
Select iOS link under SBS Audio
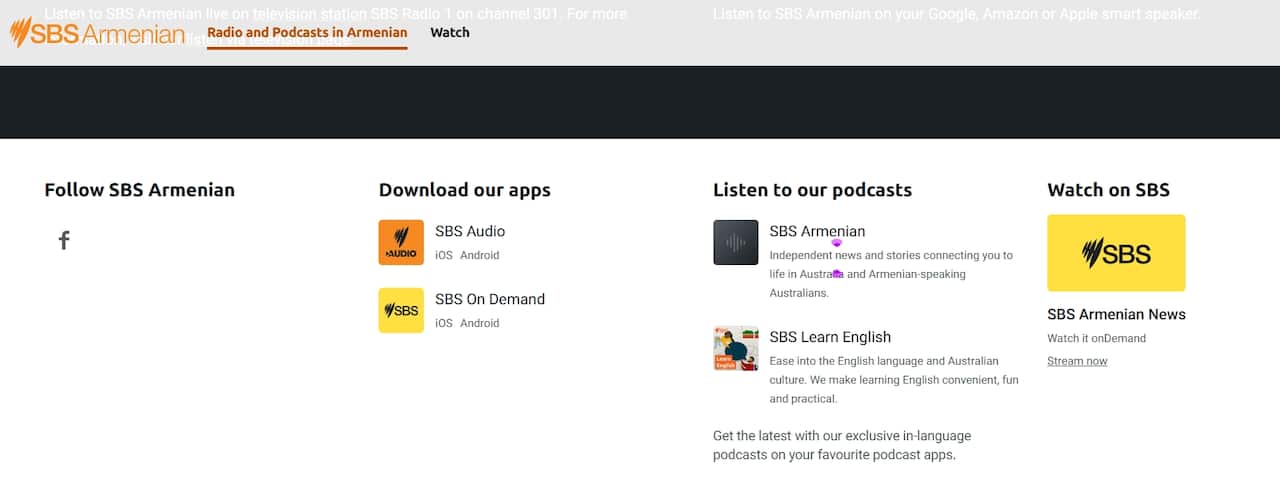(444, 255)
